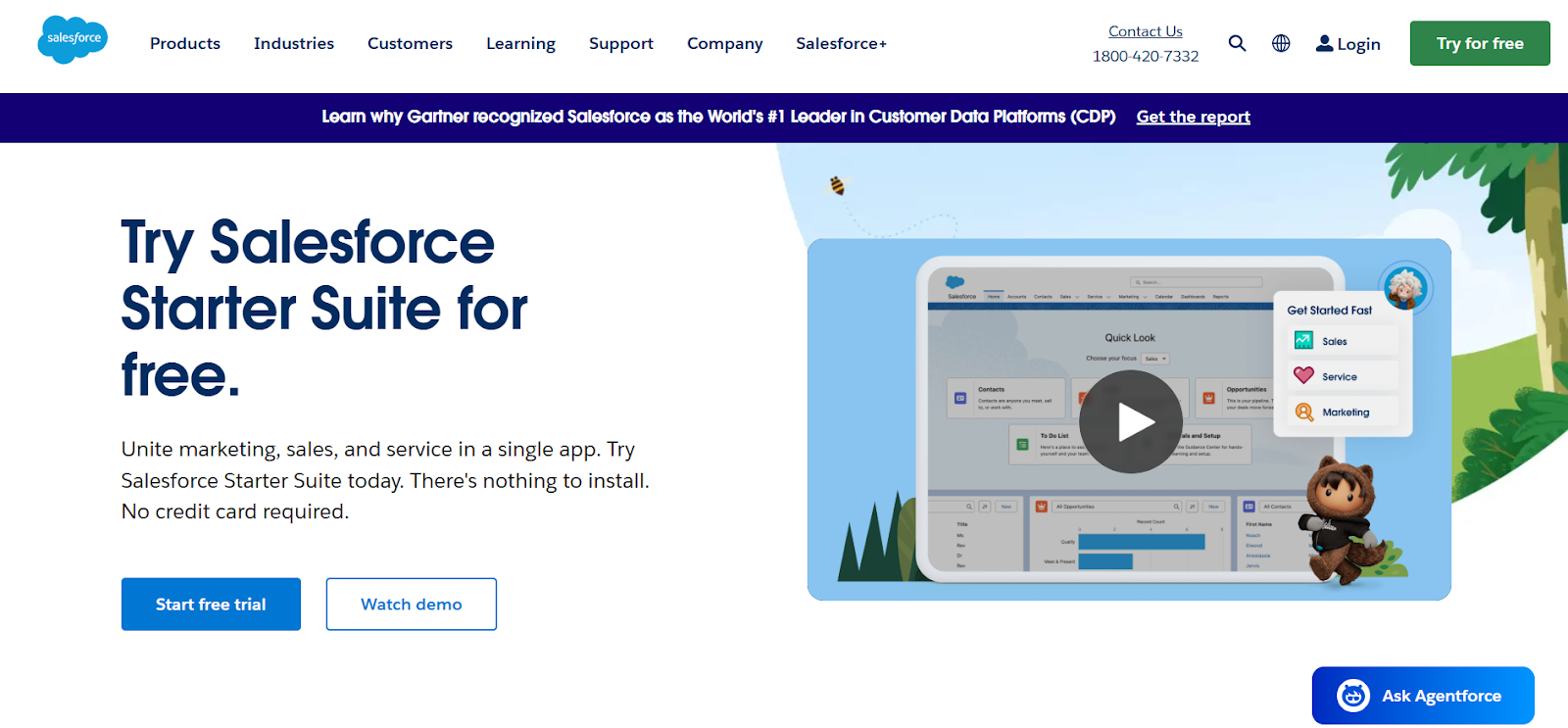Select the Service label in Get Started Fast
This screenshot has height=728, width=1568.
pyautogui.click(x=1340, y=376)
